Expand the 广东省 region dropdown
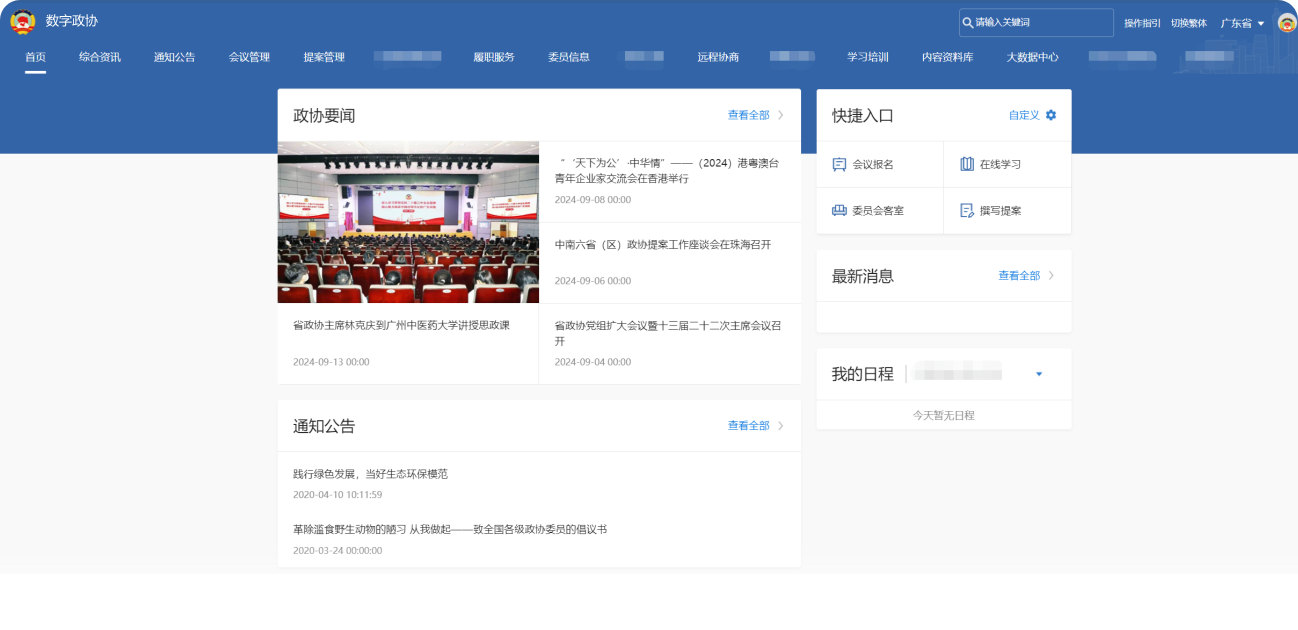This screenshot has width=1298, height=630. tap(1243, 23)
